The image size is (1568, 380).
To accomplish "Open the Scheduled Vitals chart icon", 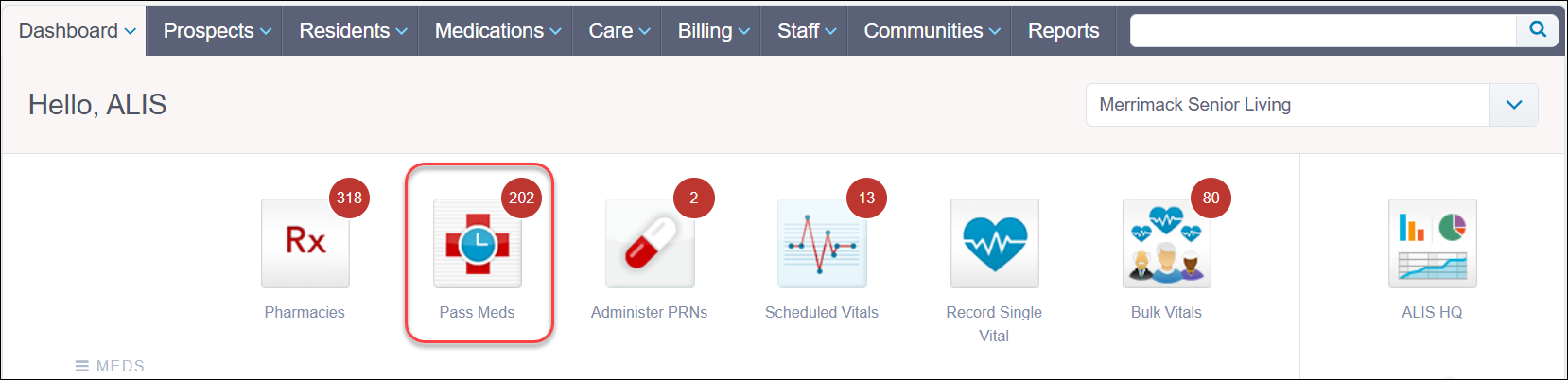I will coord(822,243).
